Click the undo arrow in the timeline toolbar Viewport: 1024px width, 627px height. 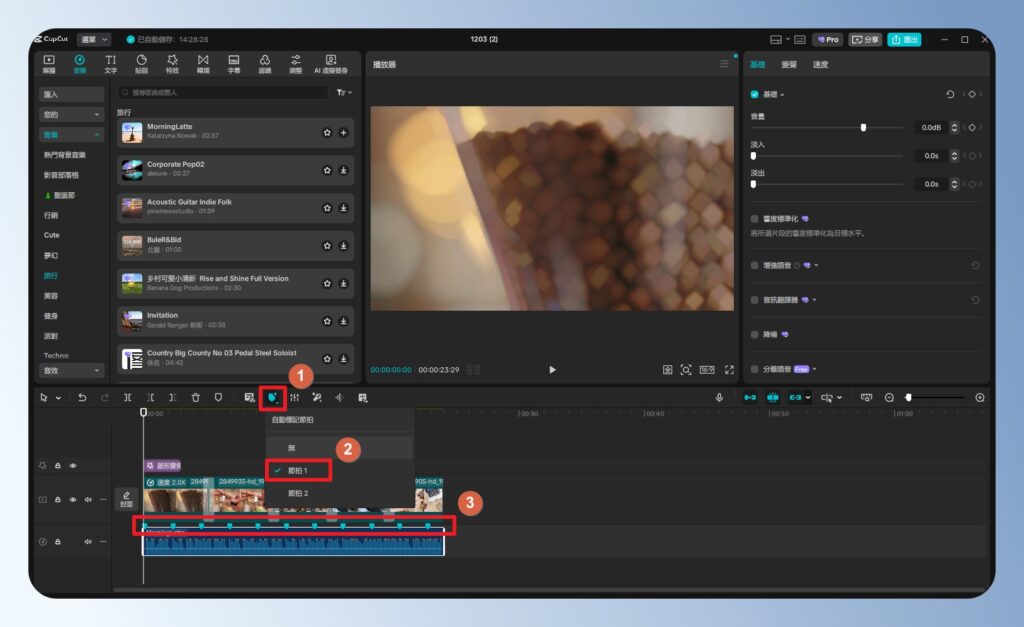(82, 397)
